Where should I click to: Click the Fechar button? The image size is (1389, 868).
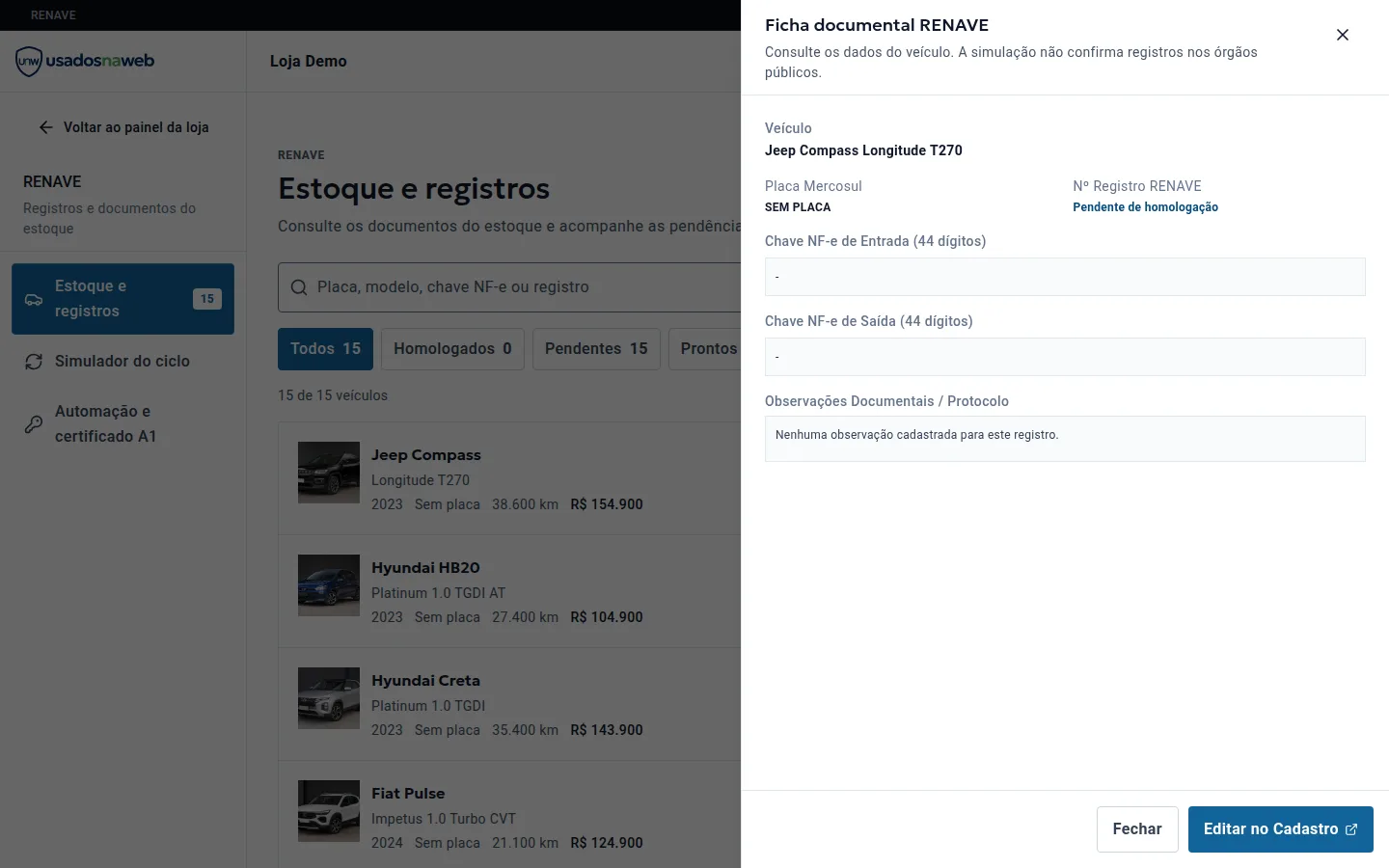click(x=1137, y=829)
